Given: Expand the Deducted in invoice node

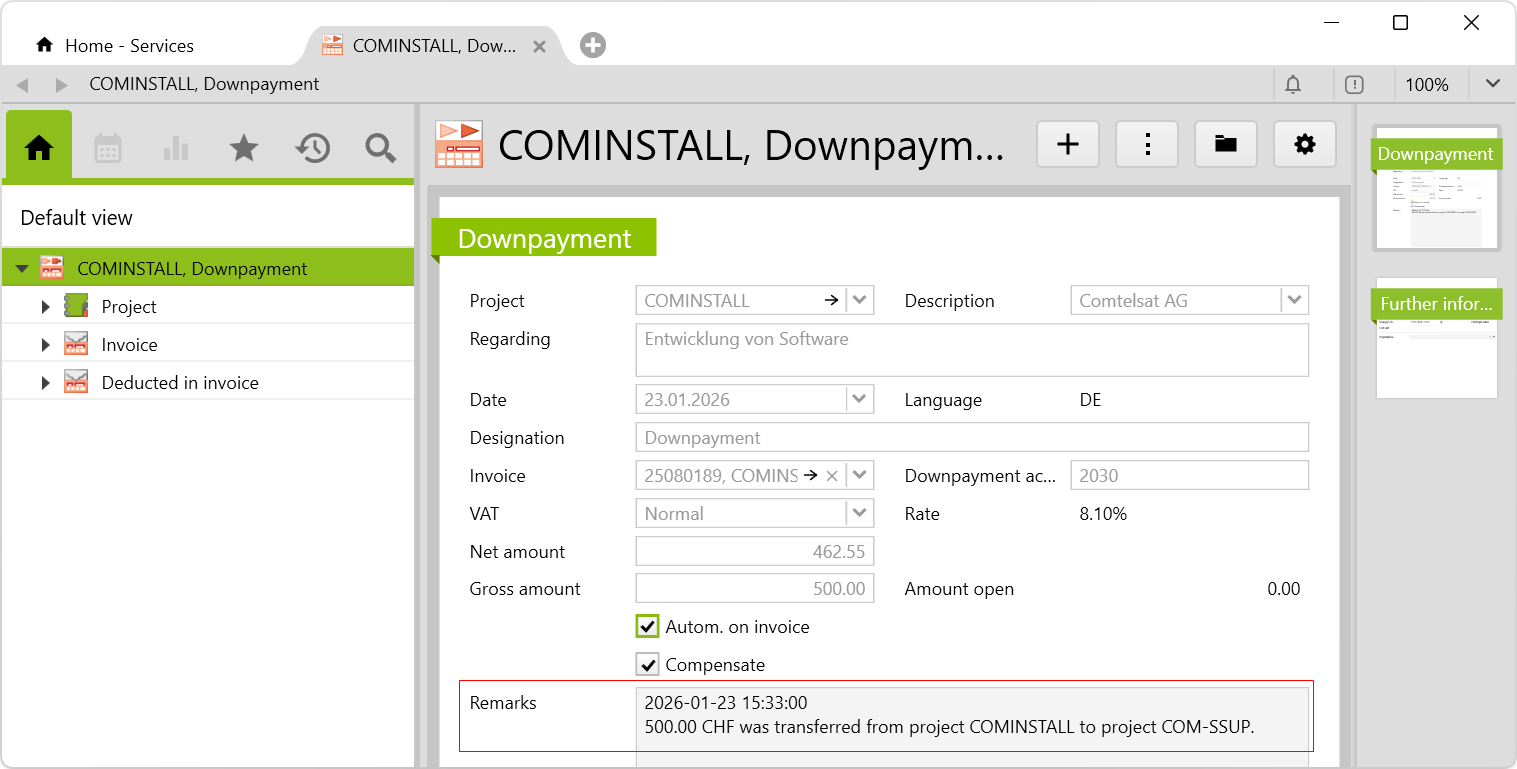Looking at the screenshot, I should [45, 383].
